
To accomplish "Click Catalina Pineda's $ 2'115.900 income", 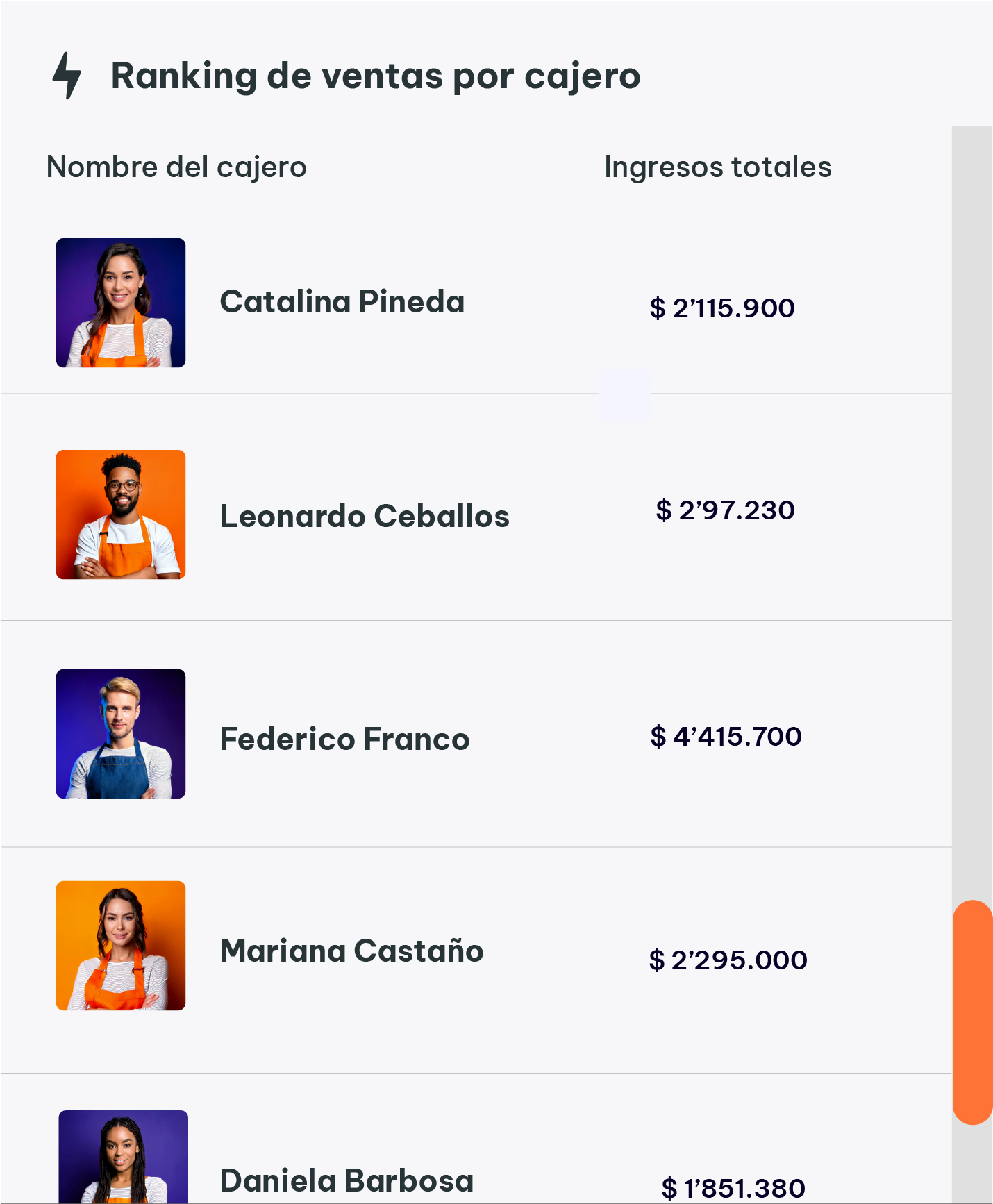I will [722, 308].
